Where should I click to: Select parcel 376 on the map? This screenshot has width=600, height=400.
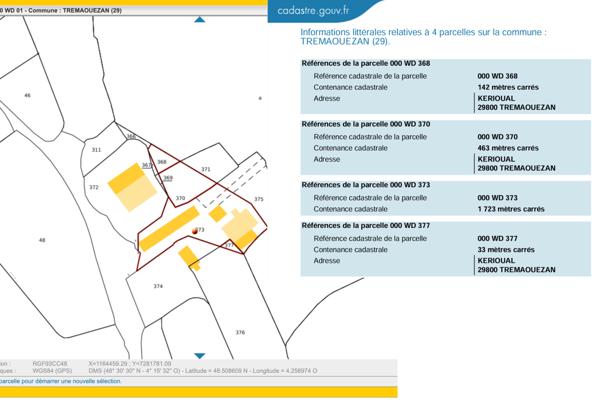pyautogui.click(x=240, y=332)
